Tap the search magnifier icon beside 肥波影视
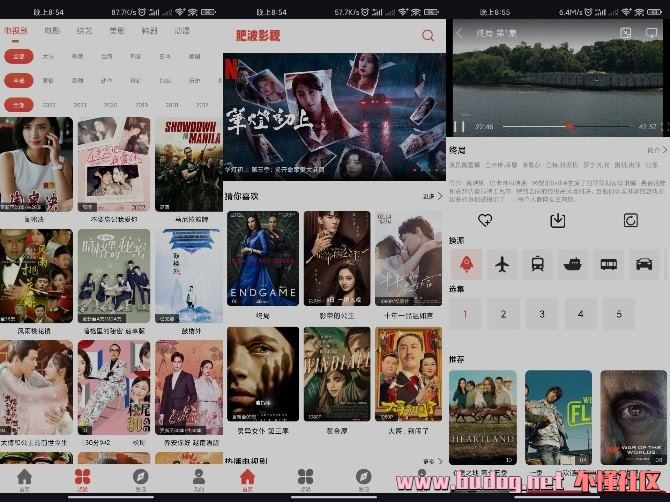 coord(428,35)
